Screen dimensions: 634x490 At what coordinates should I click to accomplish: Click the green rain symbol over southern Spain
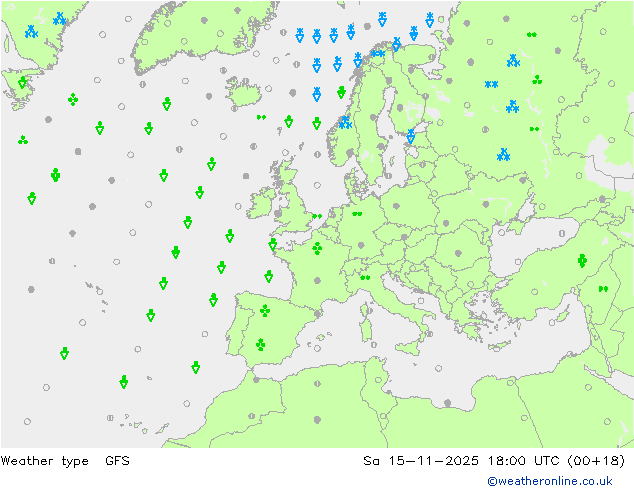click(261, 344)
